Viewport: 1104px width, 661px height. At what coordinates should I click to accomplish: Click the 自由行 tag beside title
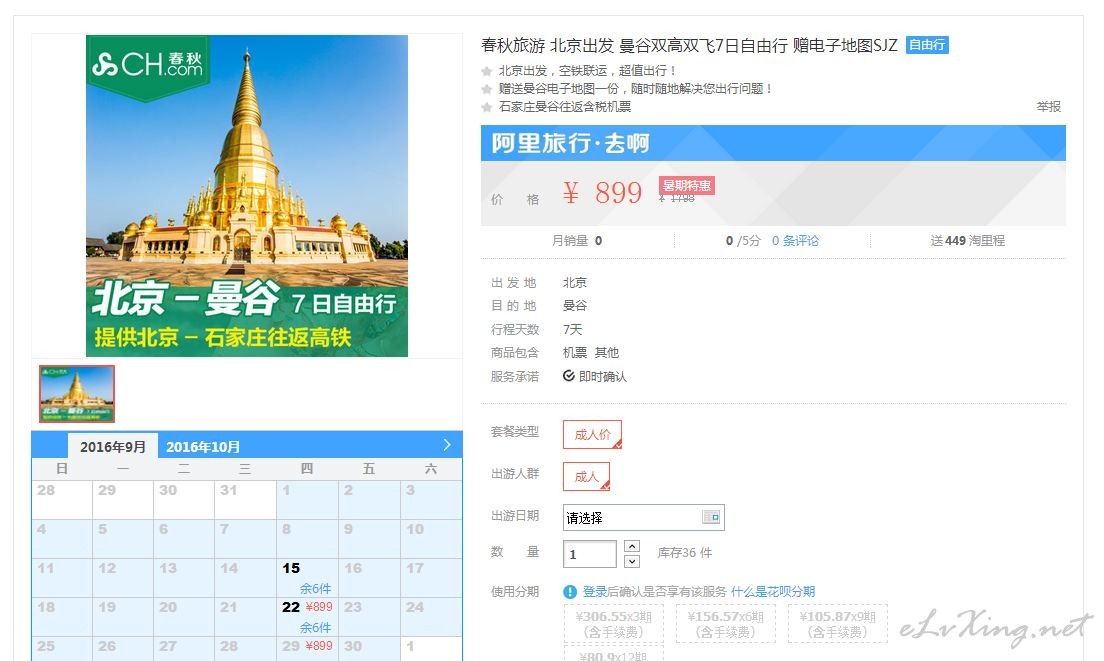pyautogui.click(x=927, y=45)
